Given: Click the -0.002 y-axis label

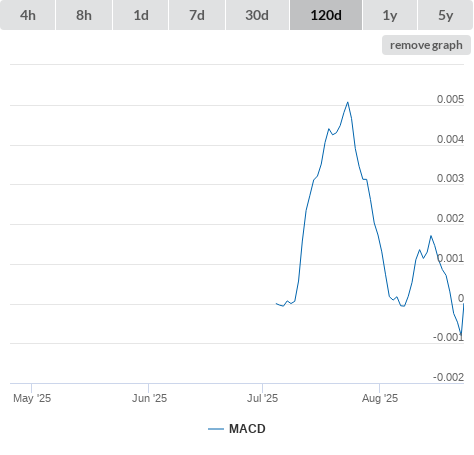Looking at the screenshot, I should [x=448, y=377].
